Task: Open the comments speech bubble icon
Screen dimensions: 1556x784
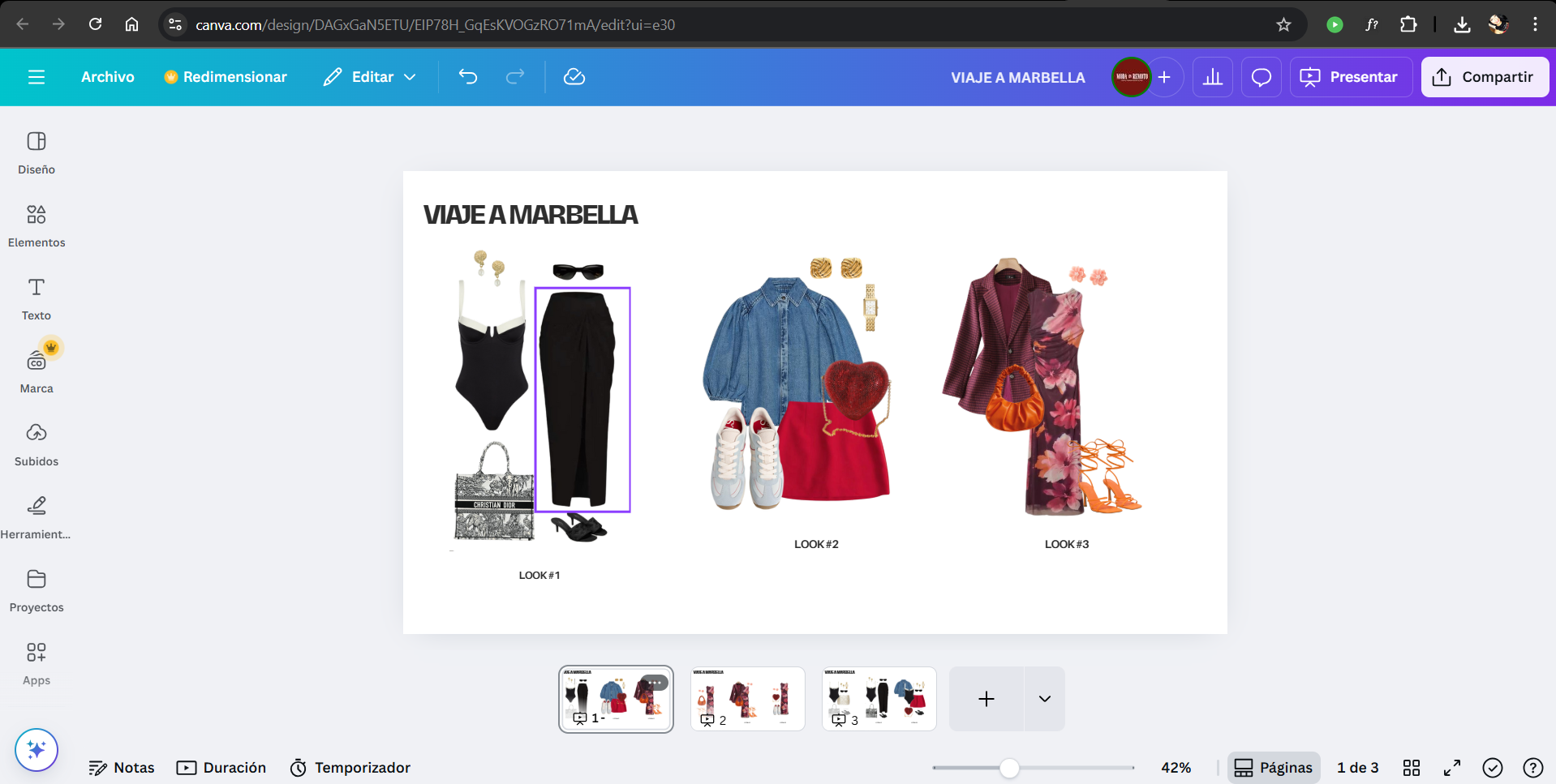Action: pos(1262,77)
